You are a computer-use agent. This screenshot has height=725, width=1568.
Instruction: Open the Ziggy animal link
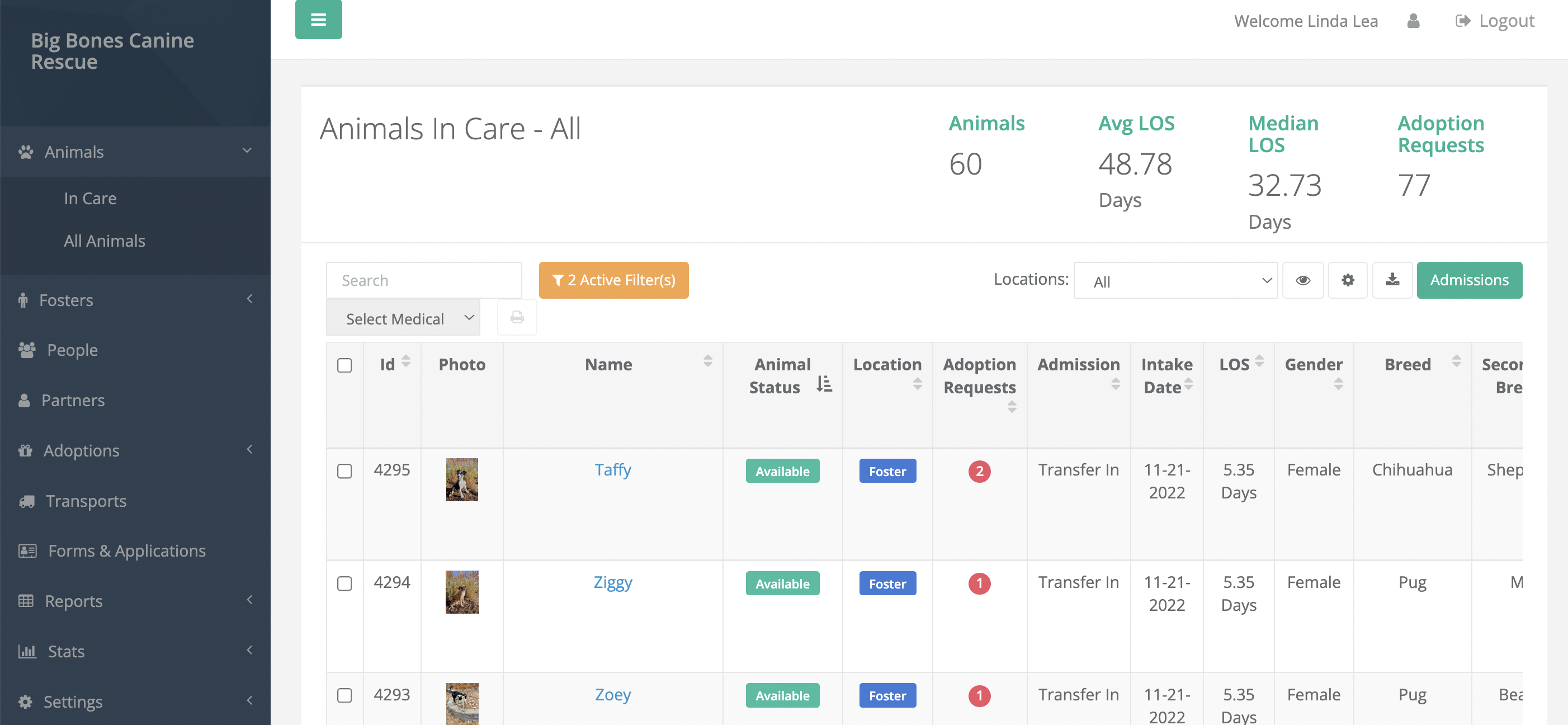(612, 582)
